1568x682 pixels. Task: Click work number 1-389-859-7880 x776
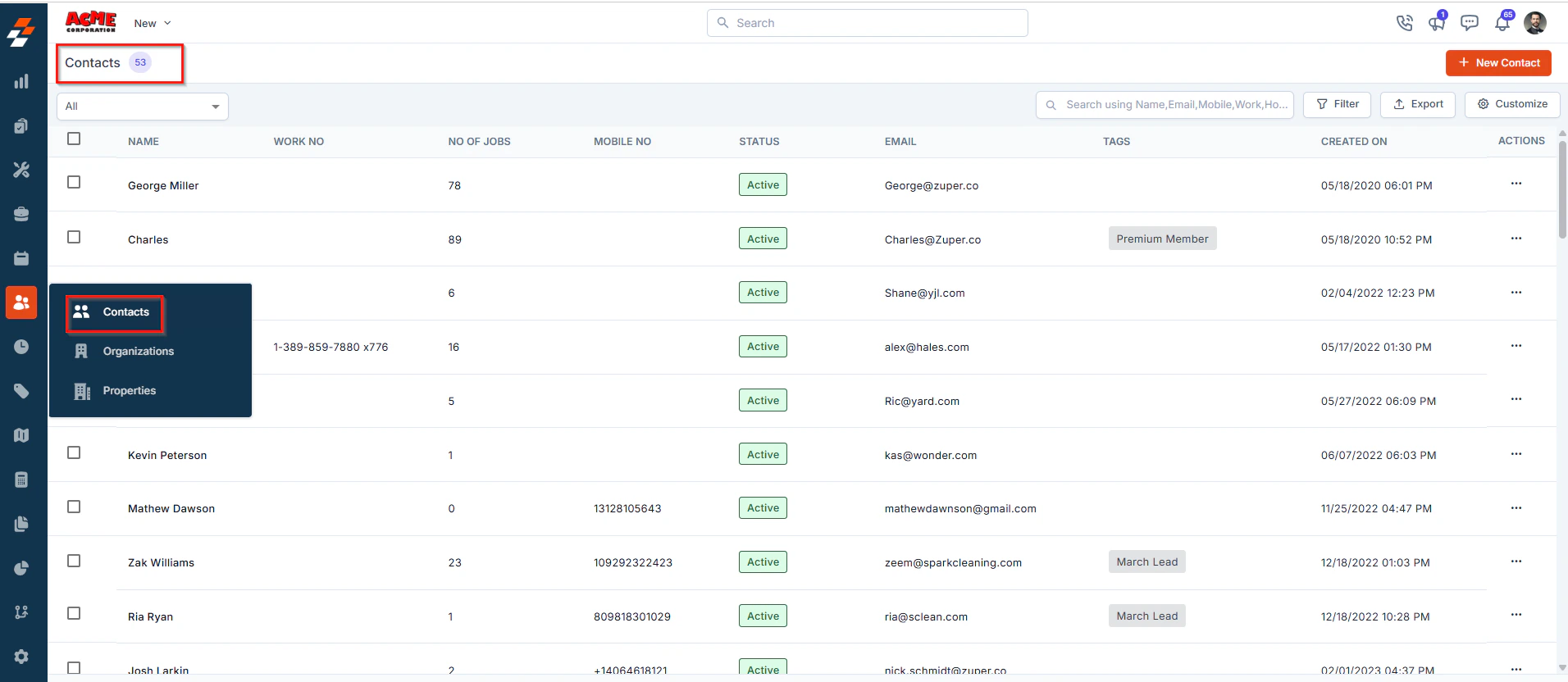(330, 348)
